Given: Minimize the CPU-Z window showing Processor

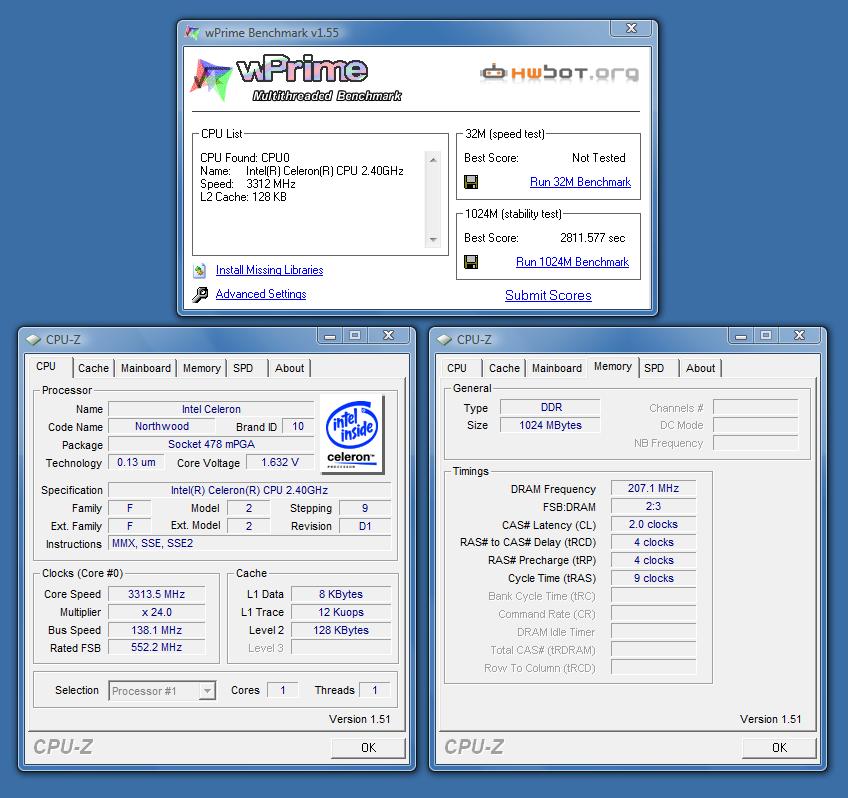Looking at the screenshot, I should (330, 336).
